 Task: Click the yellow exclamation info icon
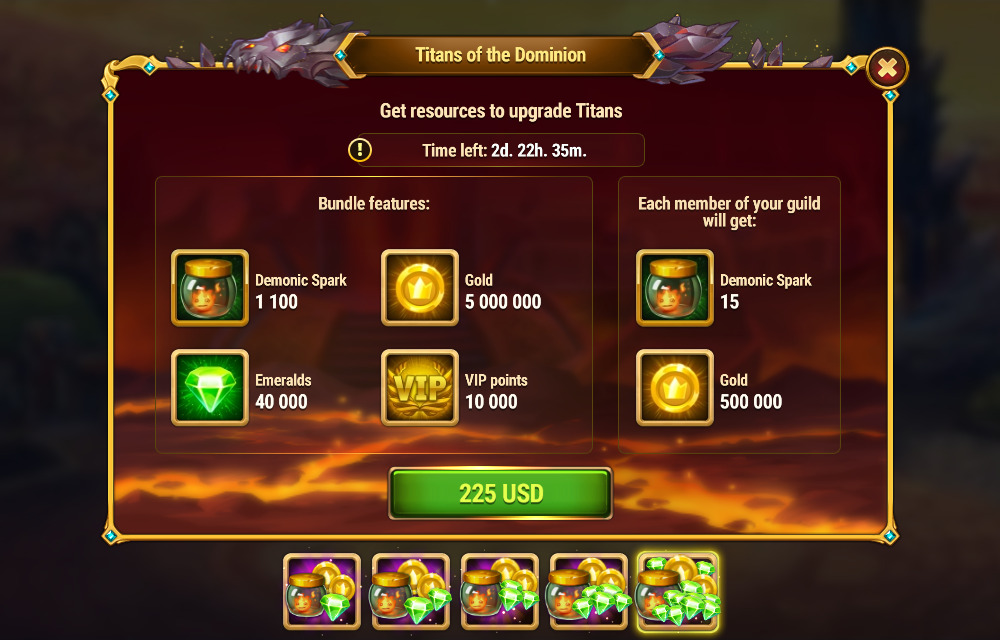(360, 150)
